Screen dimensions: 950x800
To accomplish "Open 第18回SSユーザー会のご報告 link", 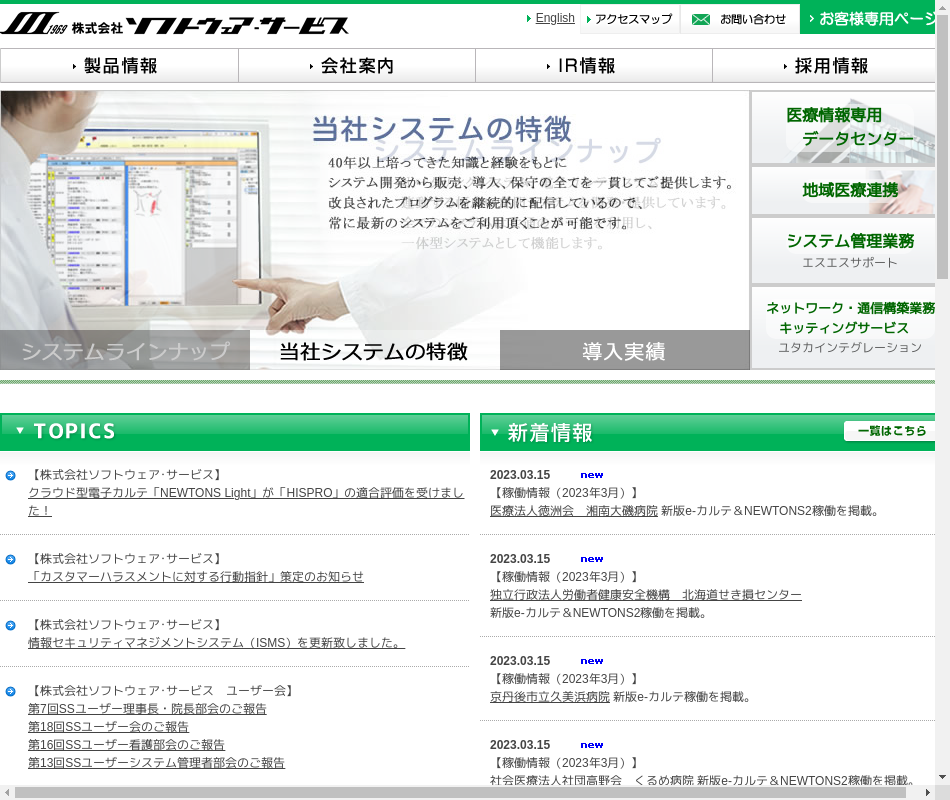I will click(108, 727).
